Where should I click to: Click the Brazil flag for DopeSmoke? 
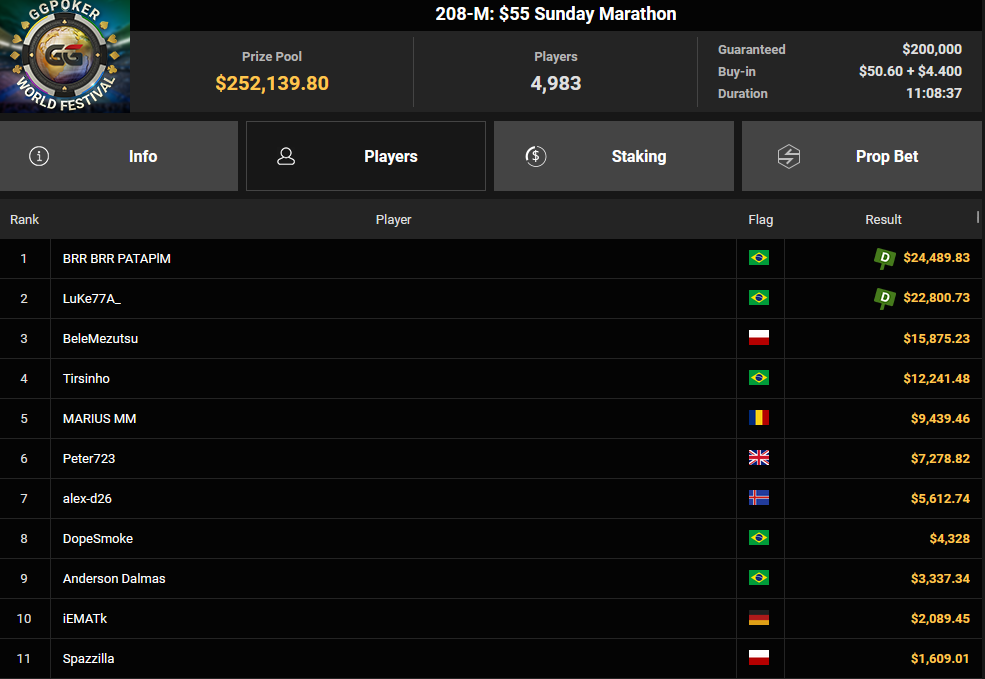[759, 538]
